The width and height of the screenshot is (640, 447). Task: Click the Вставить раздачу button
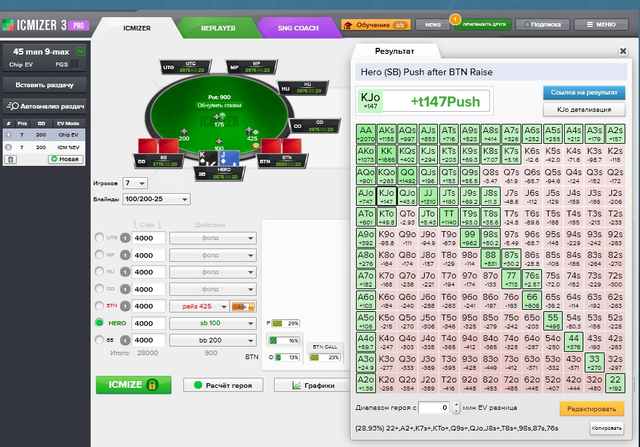coord(44,85)
